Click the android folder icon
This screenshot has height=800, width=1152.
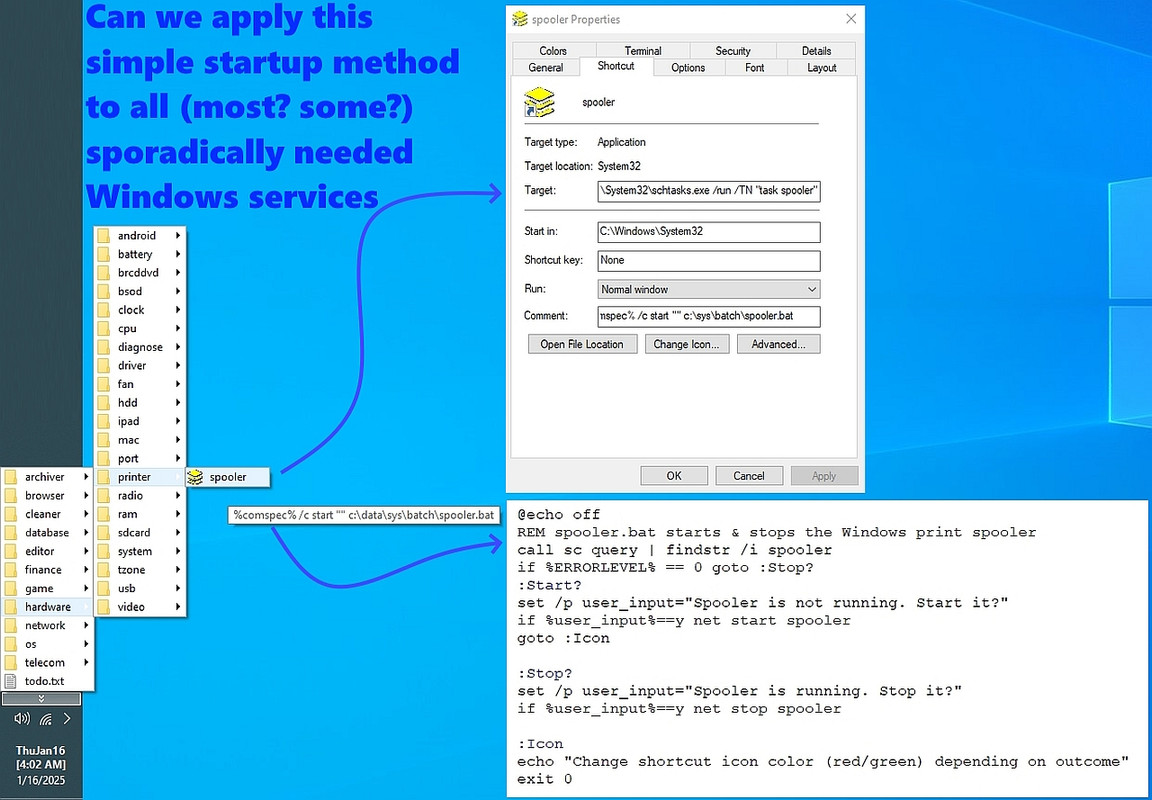click(x=104, y=236)
